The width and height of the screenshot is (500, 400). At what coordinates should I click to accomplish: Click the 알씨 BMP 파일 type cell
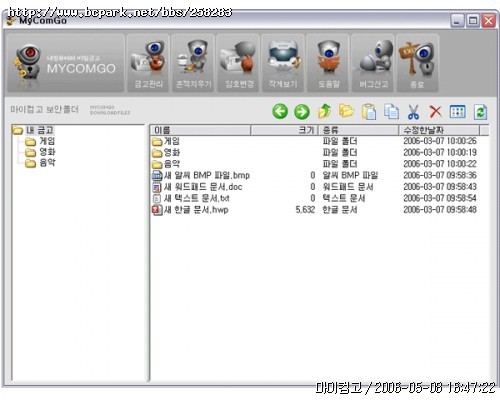tap(350, 175)
